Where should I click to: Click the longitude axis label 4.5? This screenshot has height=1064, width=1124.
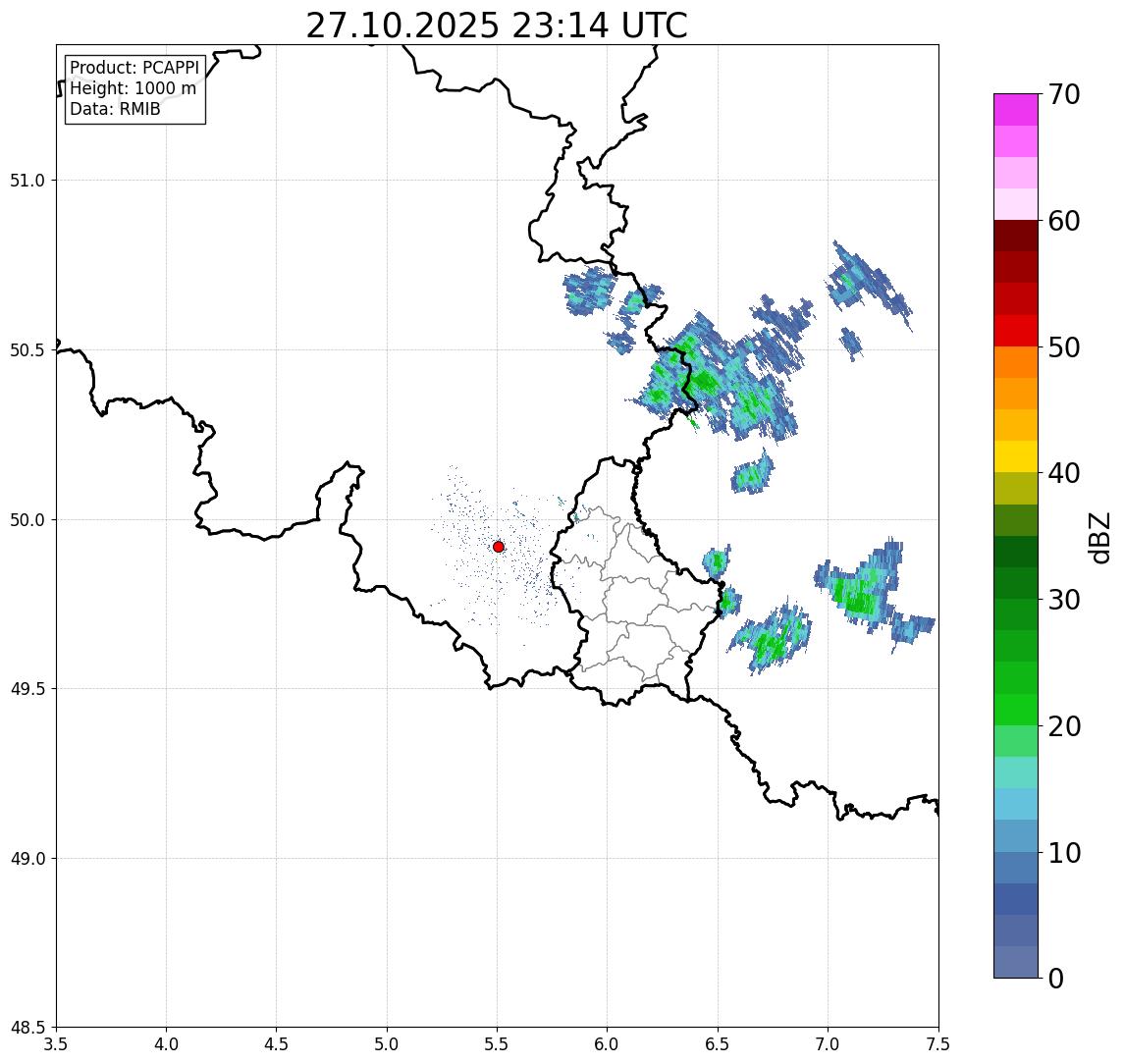pos(277,1044)
